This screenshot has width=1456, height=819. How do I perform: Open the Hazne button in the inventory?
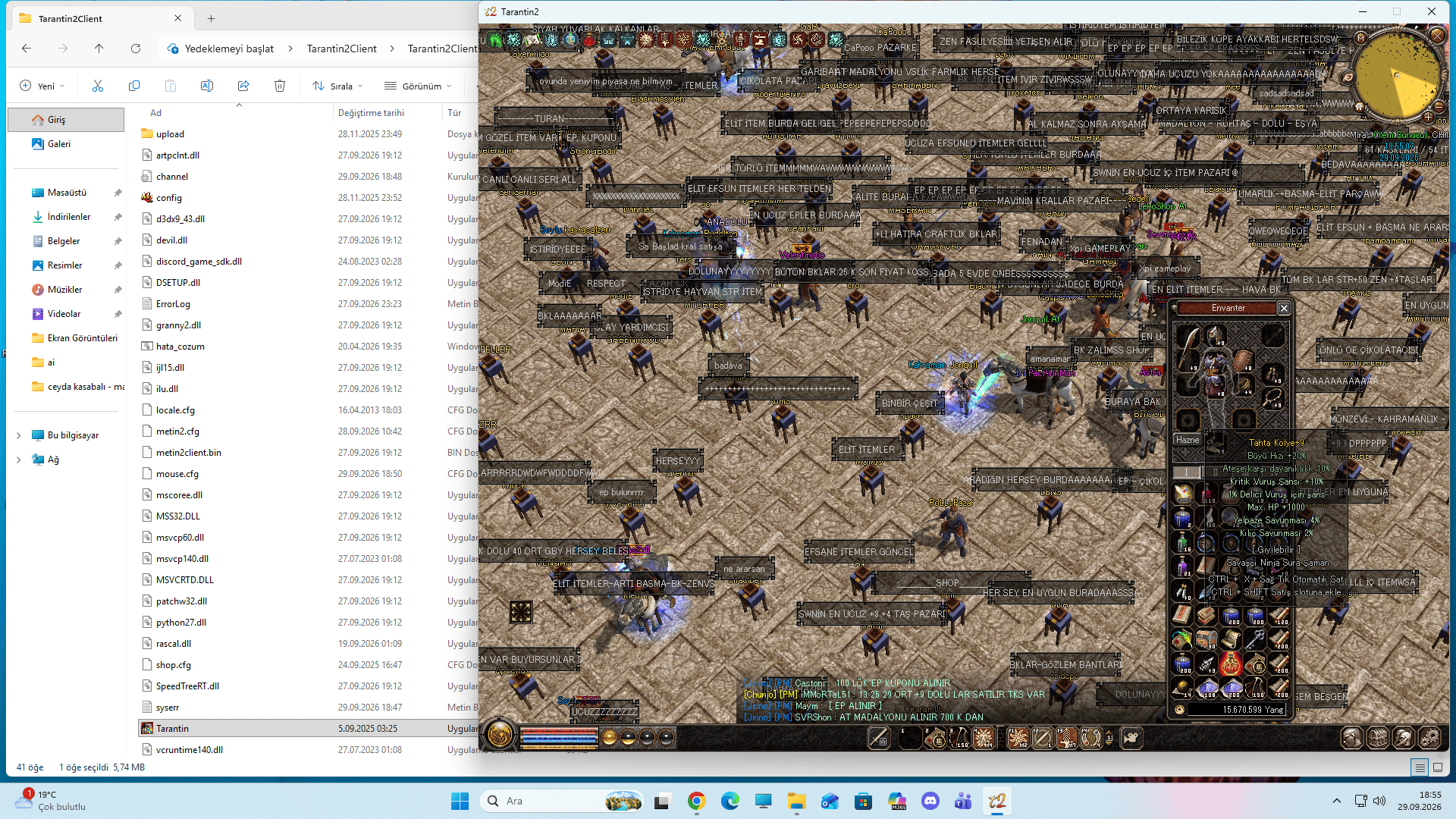(1188, 440)
